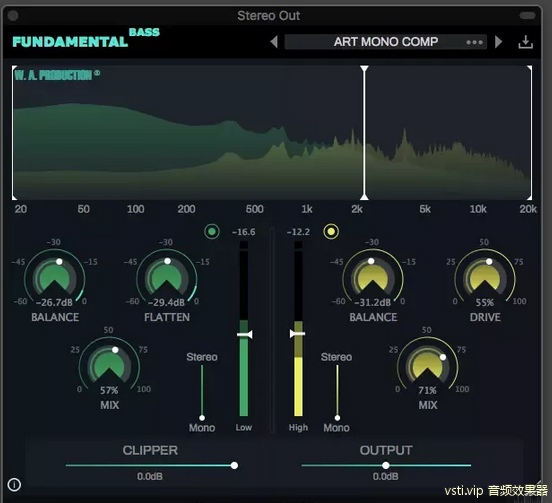Screen dimensions: 552x503
Task: Click the green Low band MIX knob
Action: (109, 366)
